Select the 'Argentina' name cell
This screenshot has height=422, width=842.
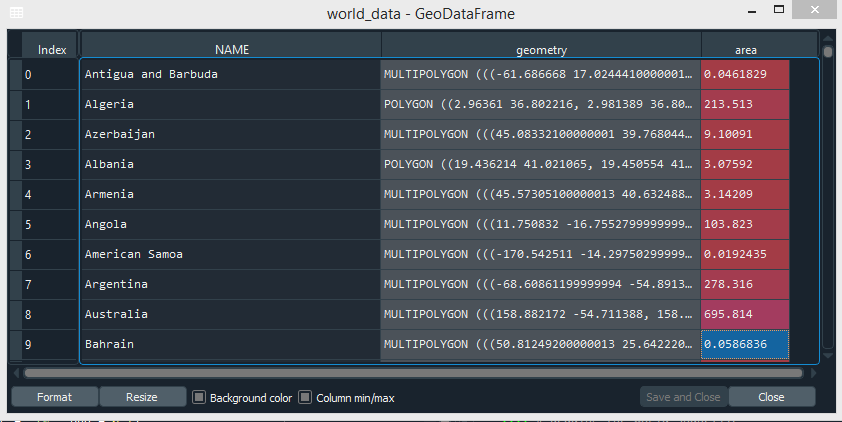(230, 285)
